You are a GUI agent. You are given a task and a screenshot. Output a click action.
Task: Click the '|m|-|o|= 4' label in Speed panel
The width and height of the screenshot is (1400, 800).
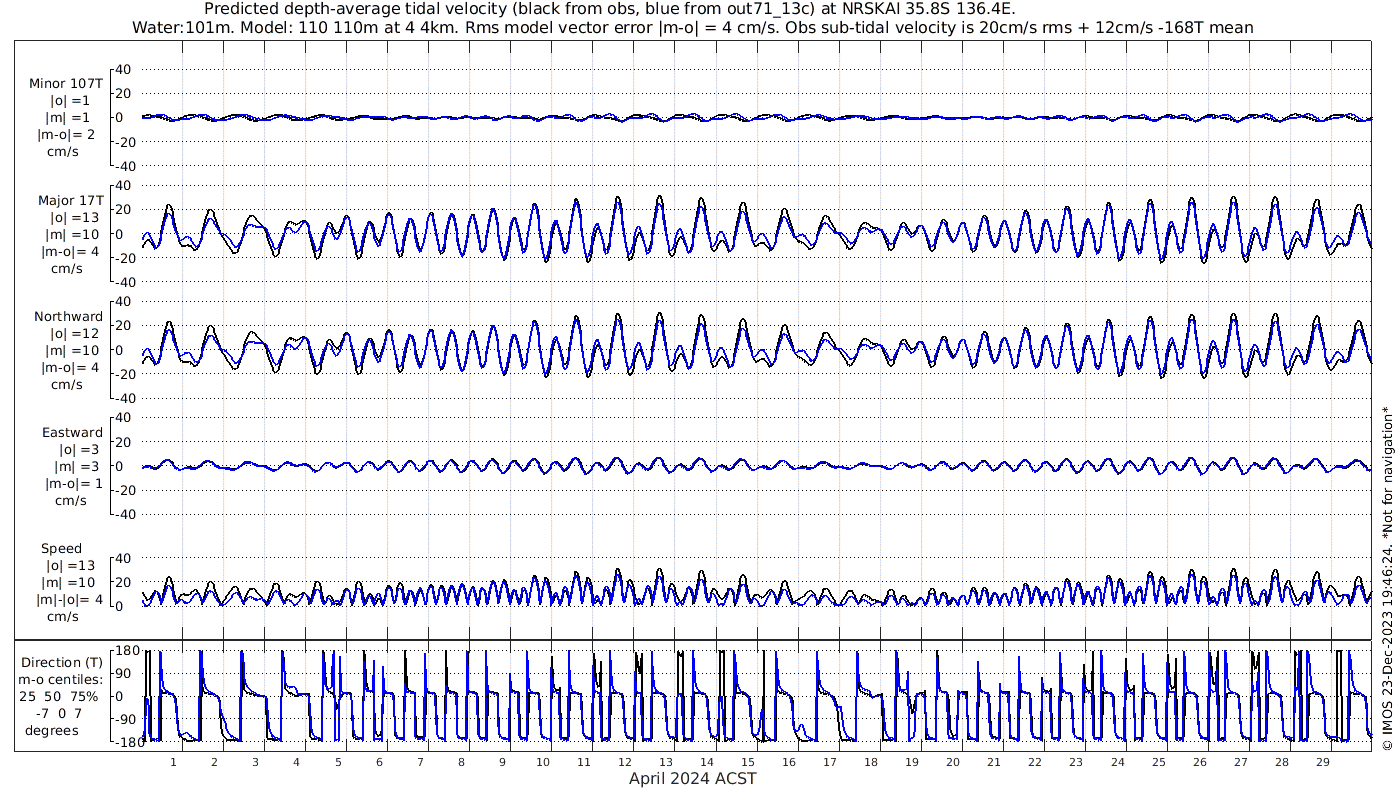coord(68,600)
